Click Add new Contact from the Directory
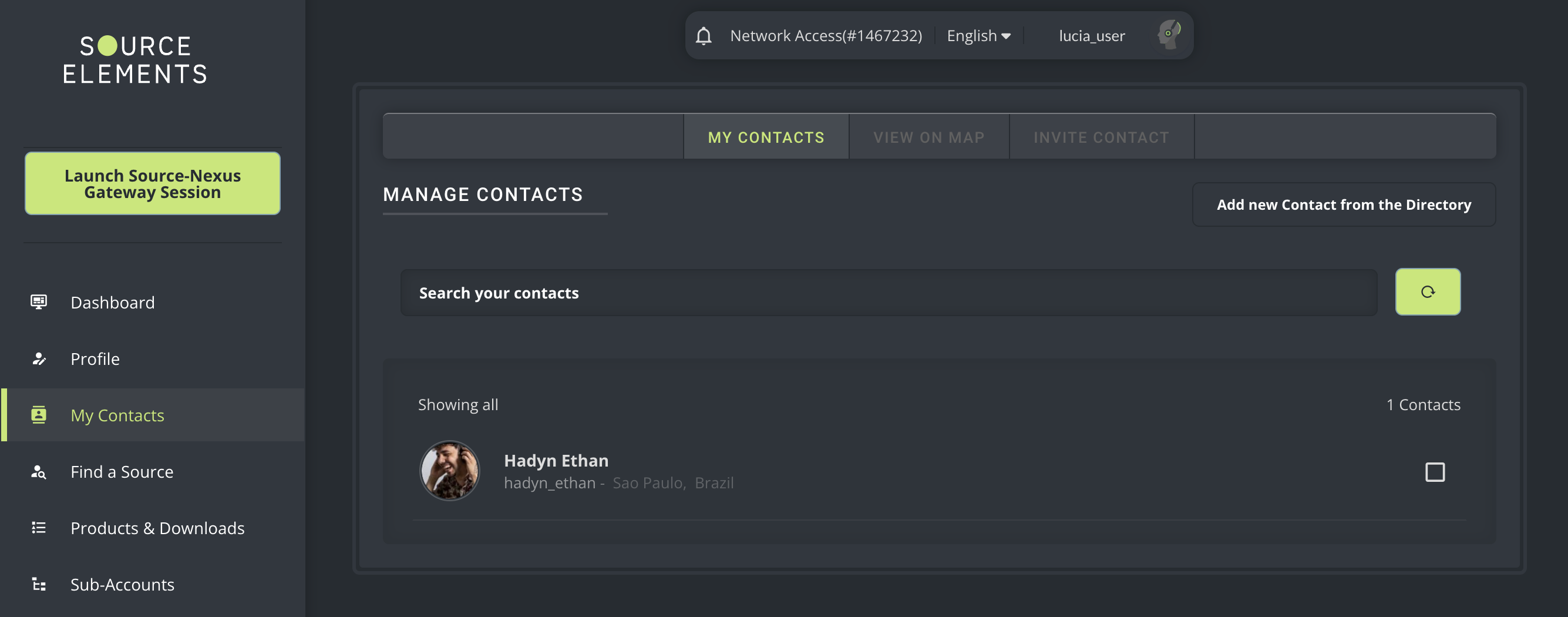Image resolution: width=1568 pixels, height=617 pixels. point(1344,204)
